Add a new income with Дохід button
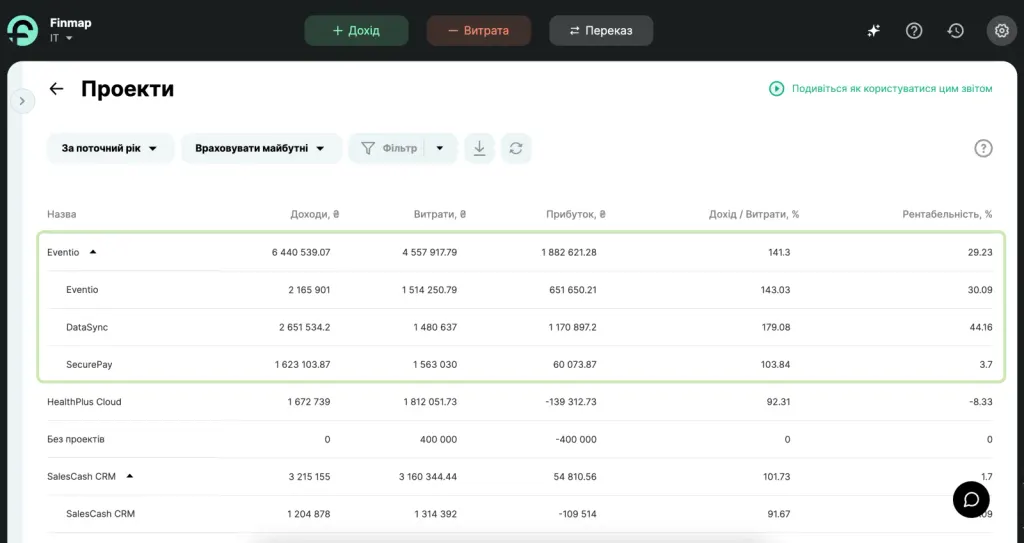Viewport: 1024px width, 543px height. [x=356, y=31]
